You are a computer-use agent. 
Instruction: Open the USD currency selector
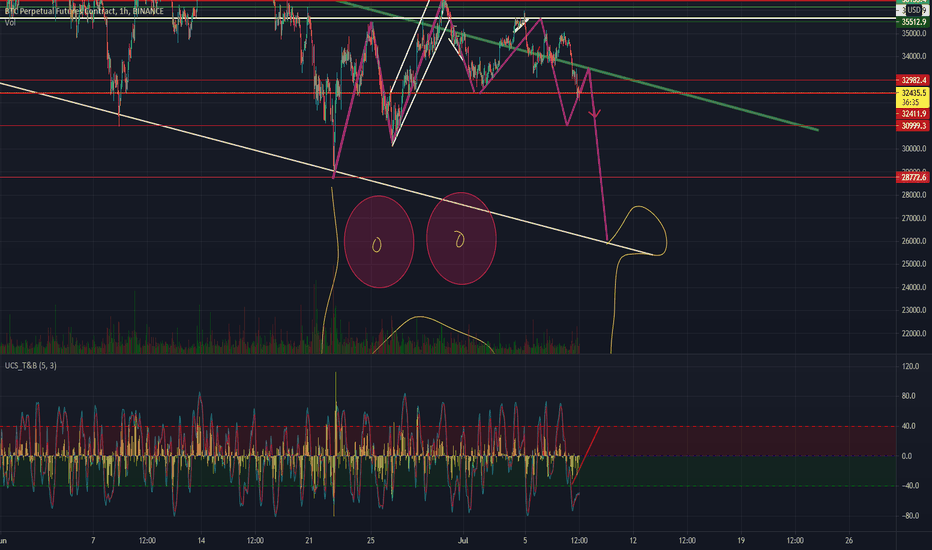(x=914, y=10)
